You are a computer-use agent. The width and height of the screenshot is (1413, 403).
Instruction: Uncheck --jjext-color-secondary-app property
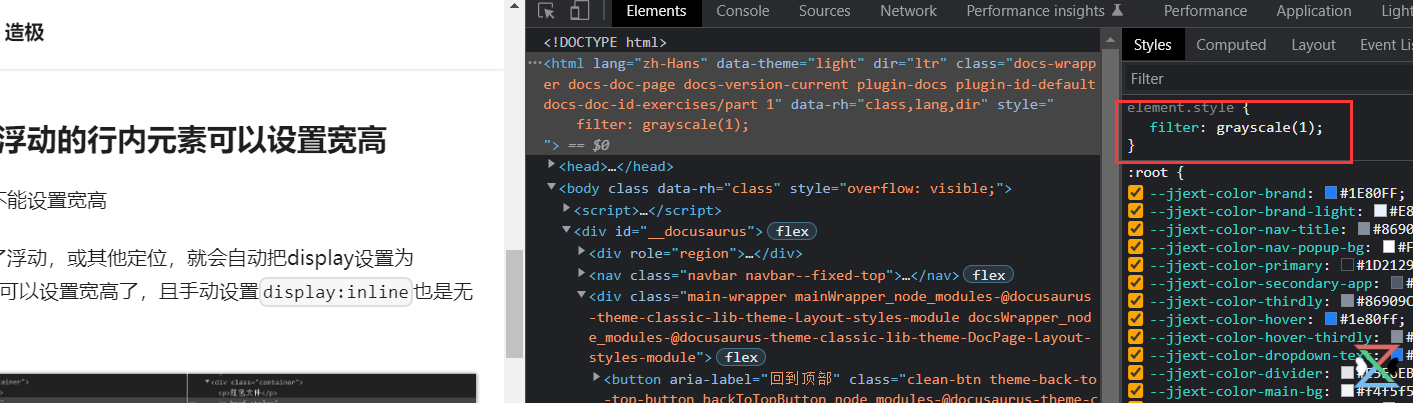1136,284
